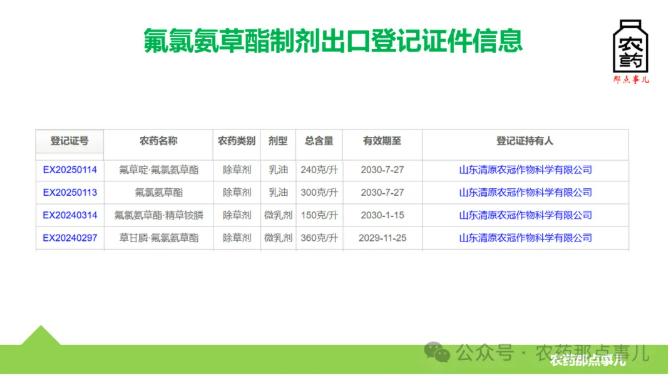This screenshot has height=376, width=668.
Task: Select pesticide name 氟氯氨草酯·精草铵膦
Action: pyautogui.click(x=158, y=215)
